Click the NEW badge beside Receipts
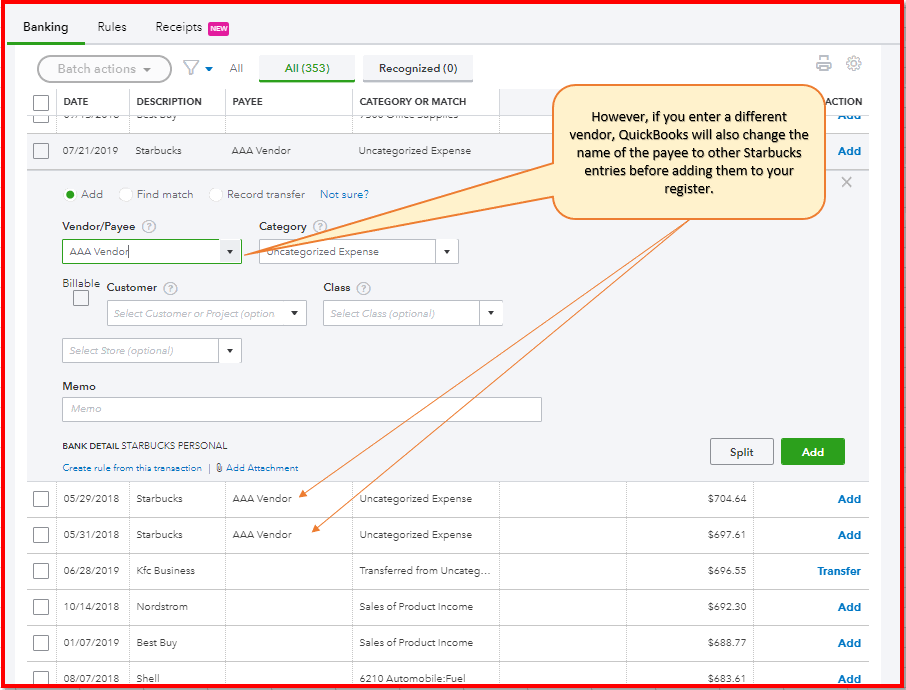The width and height of the screenshot is (906, 690). [x=218, y=28]
